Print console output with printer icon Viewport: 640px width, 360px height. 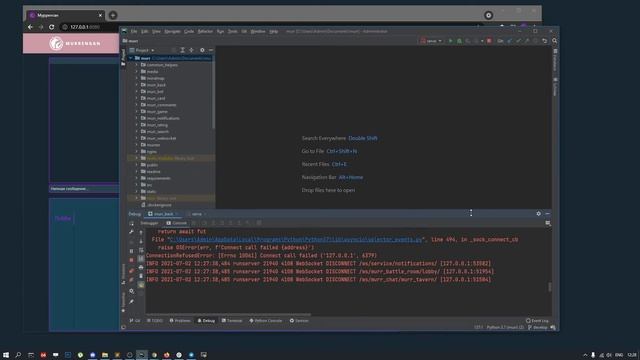(x=141, y=267)
